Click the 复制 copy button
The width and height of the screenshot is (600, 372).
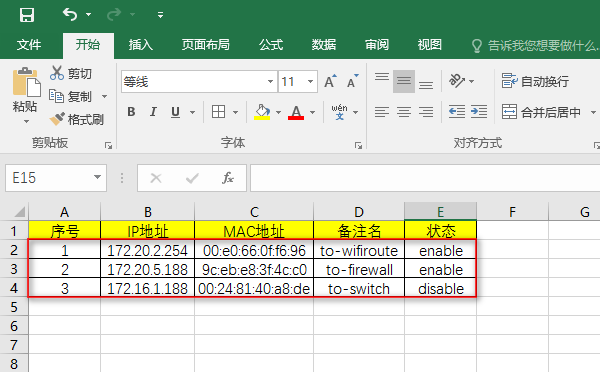click(x=71, y=96)
